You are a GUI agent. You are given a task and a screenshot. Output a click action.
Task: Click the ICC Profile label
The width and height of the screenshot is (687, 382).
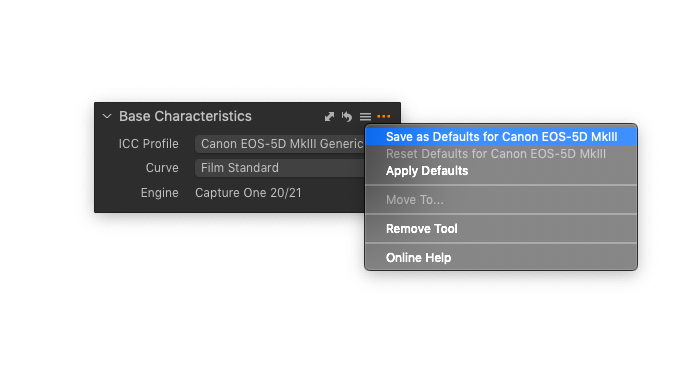pos(149,144)
